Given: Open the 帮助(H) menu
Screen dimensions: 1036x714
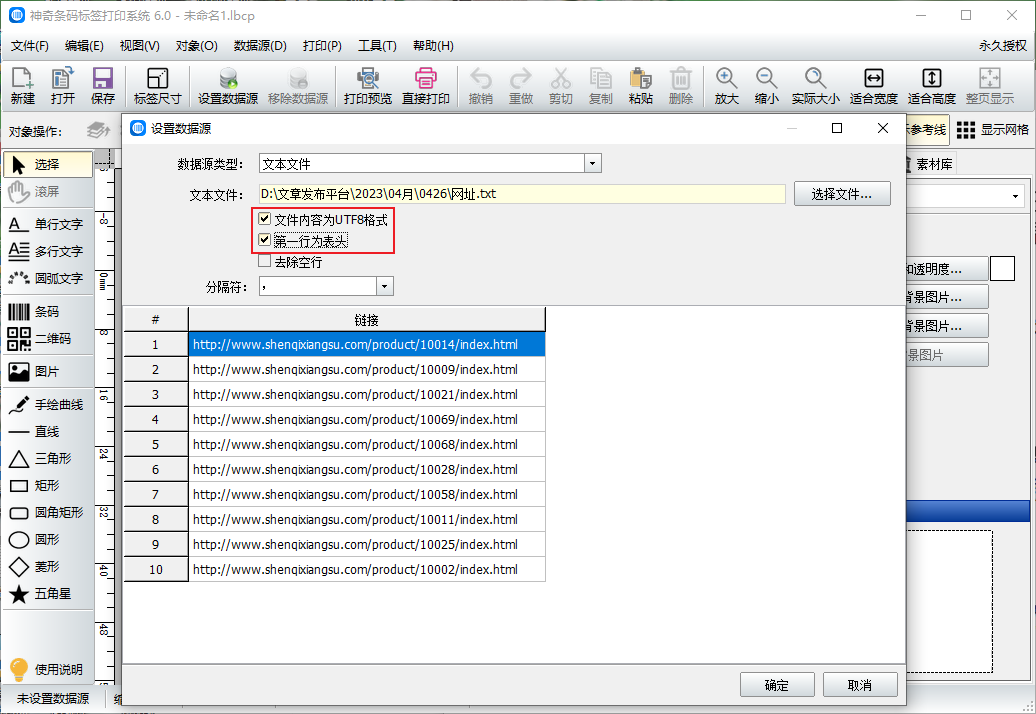Looking at the screenshot, I should pos(433,46).
